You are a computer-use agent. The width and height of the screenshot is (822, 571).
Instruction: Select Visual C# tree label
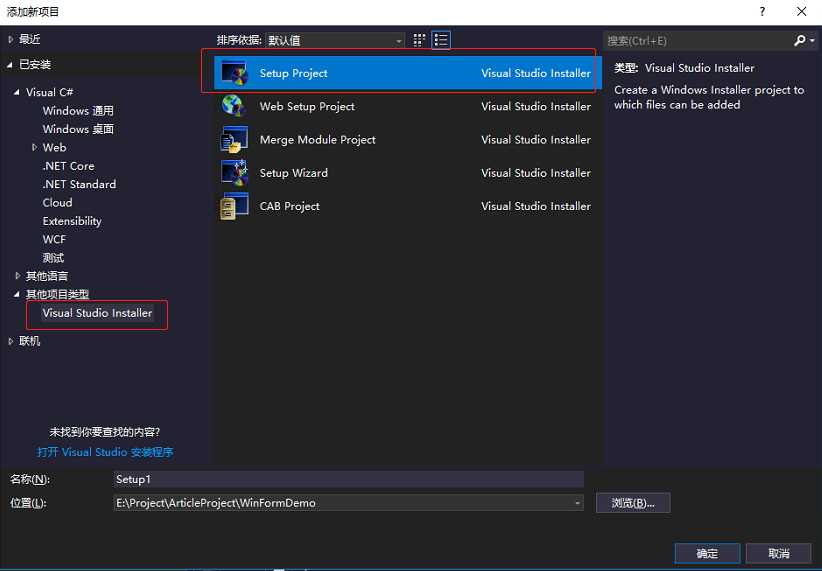50,92
